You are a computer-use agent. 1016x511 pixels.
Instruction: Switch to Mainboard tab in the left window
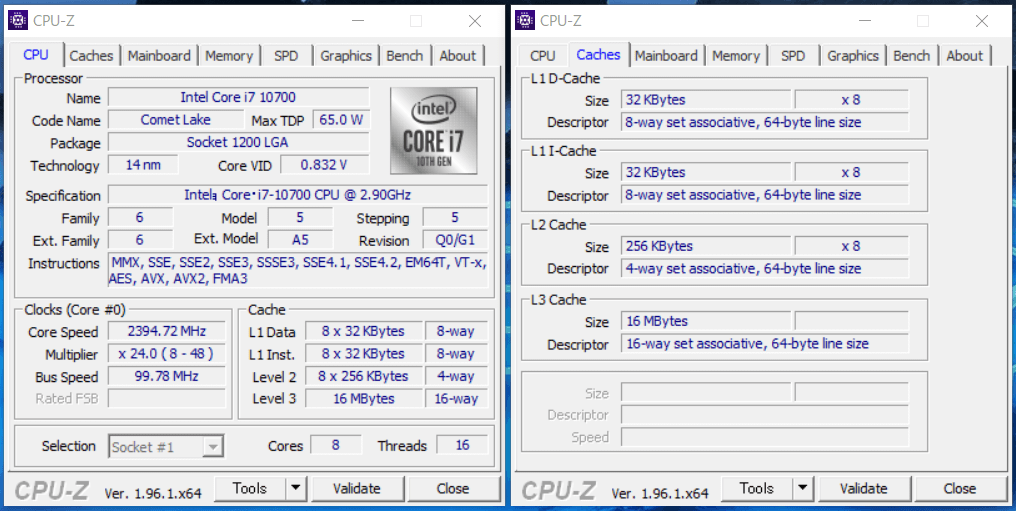click(x=159, y=56)
